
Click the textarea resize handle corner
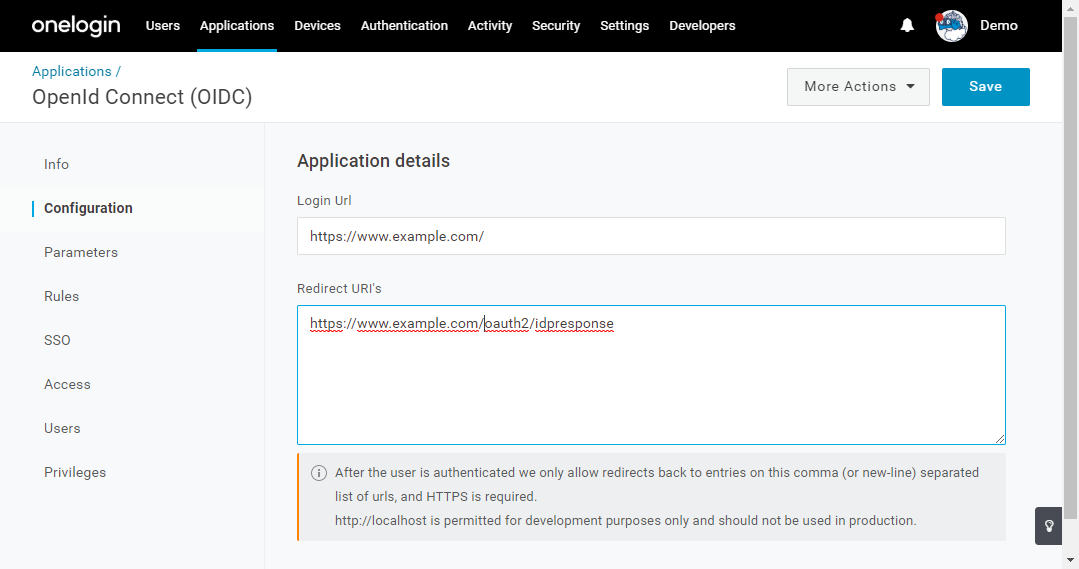[1000, 438]
